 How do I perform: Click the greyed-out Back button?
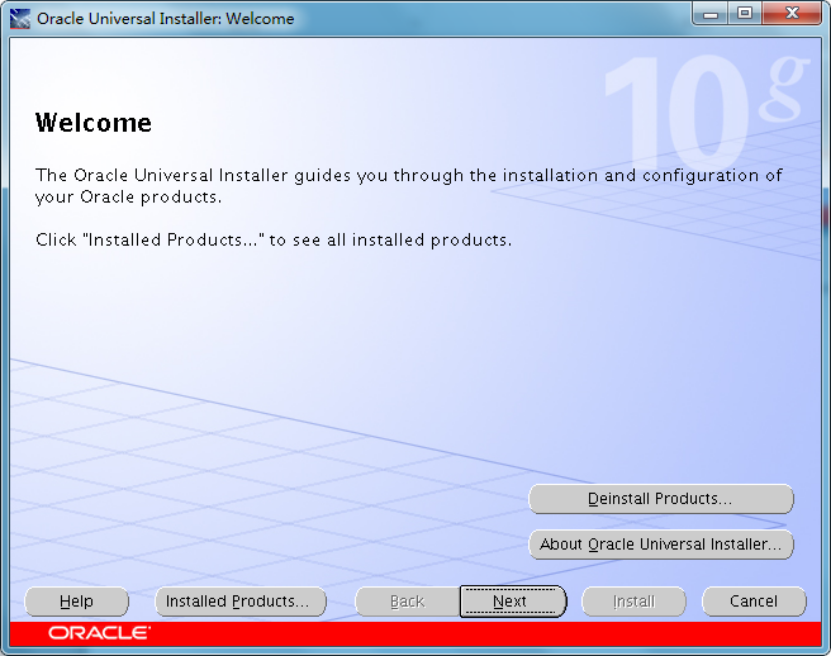pos(407,602)
